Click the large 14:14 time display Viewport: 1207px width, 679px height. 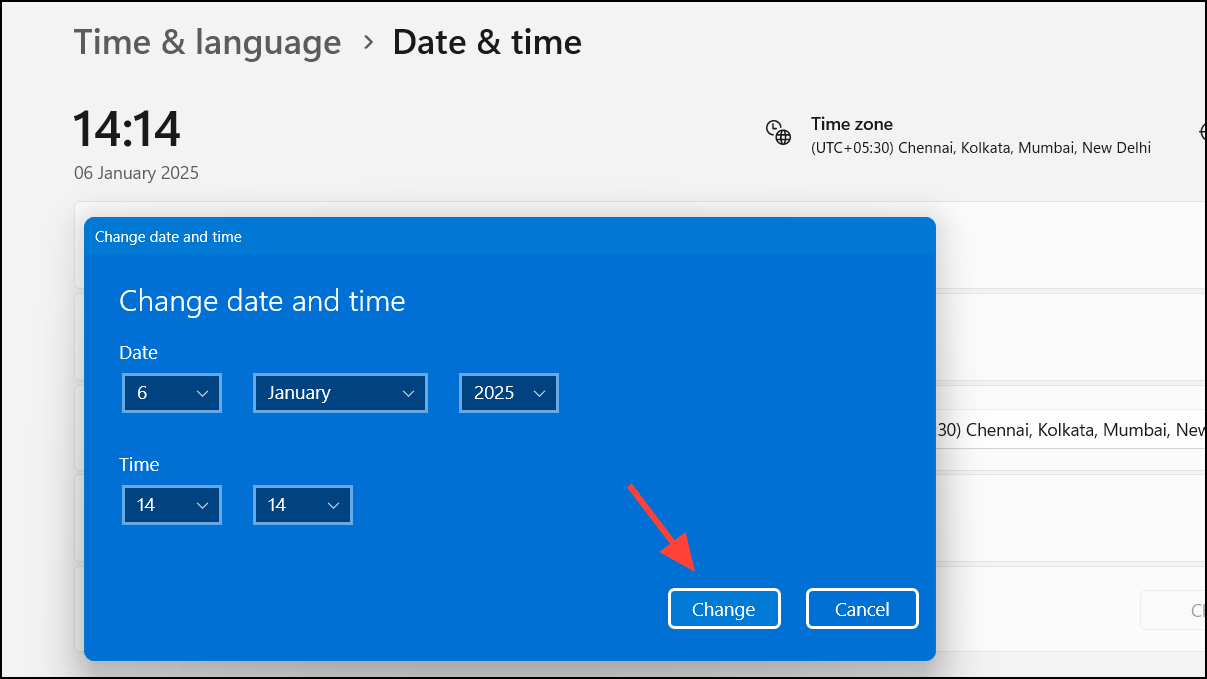pyautogui.click(x=126, y=129)
